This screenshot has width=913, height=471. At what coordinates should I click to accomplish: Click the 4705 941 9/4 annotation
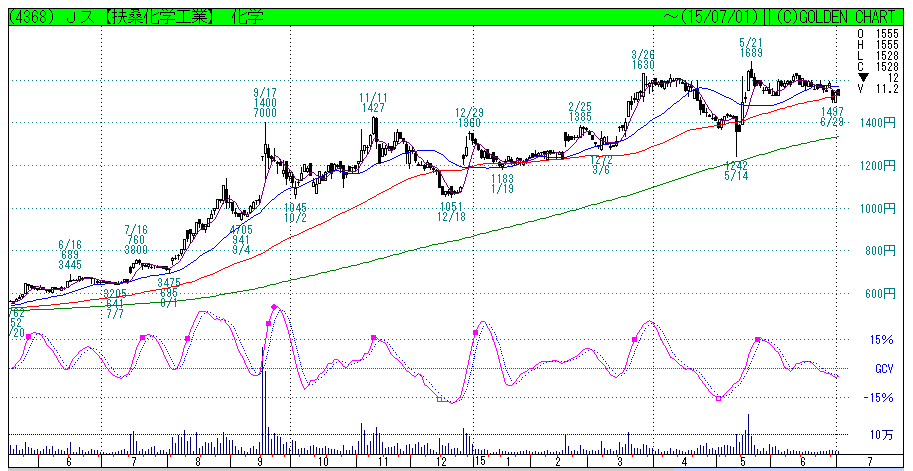tap(241, 238)
